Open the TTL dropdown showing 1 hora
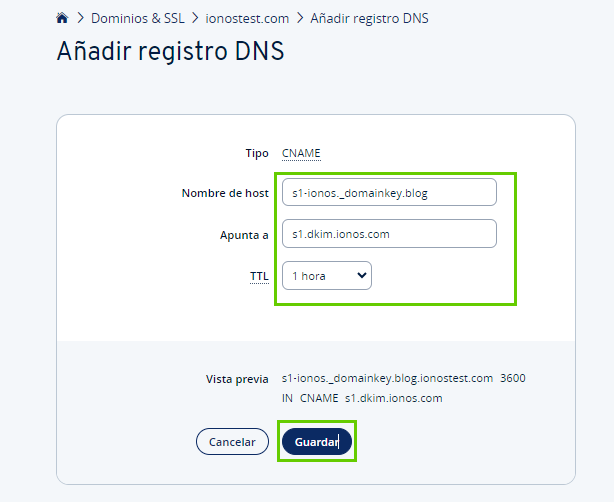614x502 pixels. click(327, 276)
